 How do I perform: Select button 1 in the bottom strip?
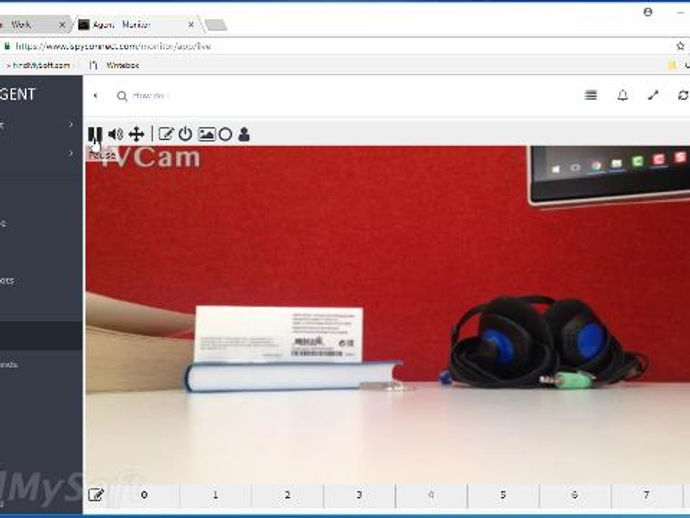(x=216, y=495)
